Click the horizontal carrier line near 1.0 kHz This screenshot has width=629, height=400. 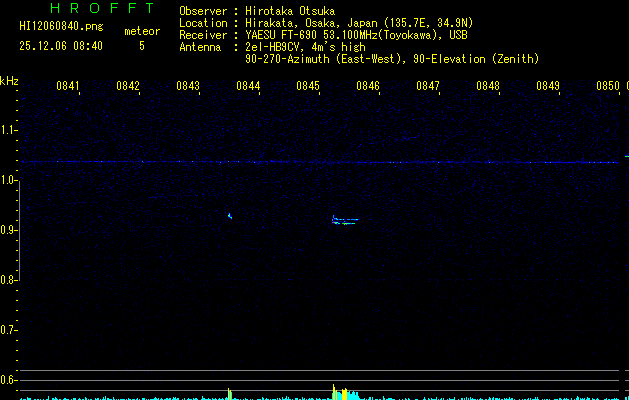point(320,162)
